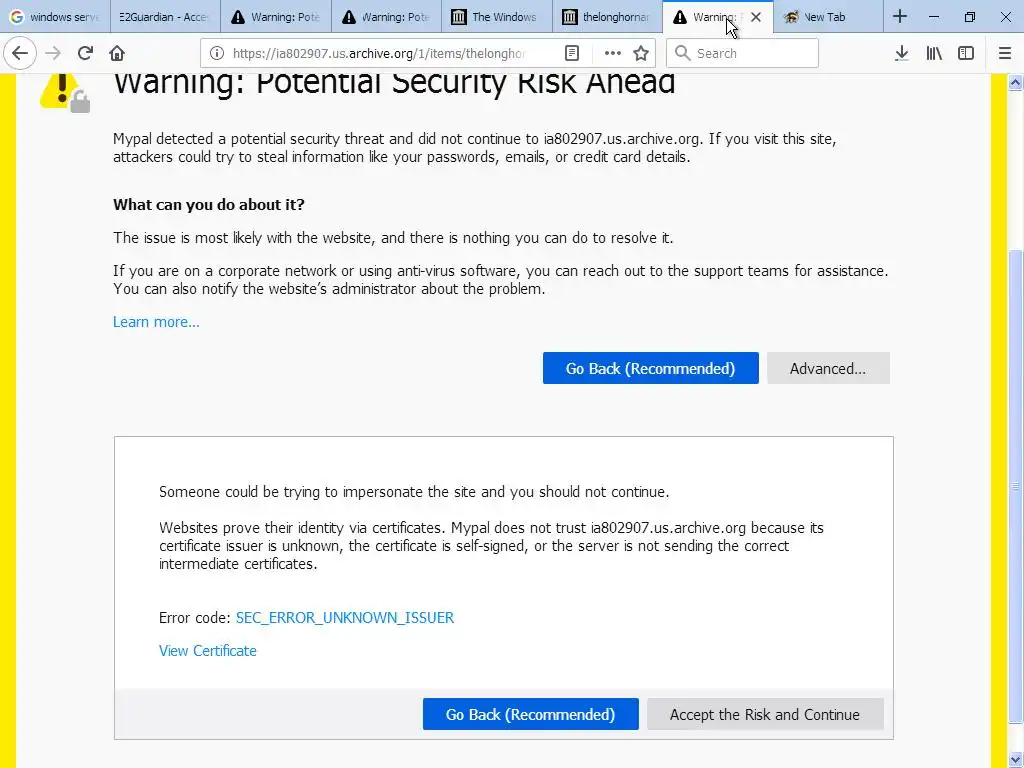Viewport: 1024px width, 768px height.
Task: Bookmark this page with the star
Action: click(x=641, y=53)
